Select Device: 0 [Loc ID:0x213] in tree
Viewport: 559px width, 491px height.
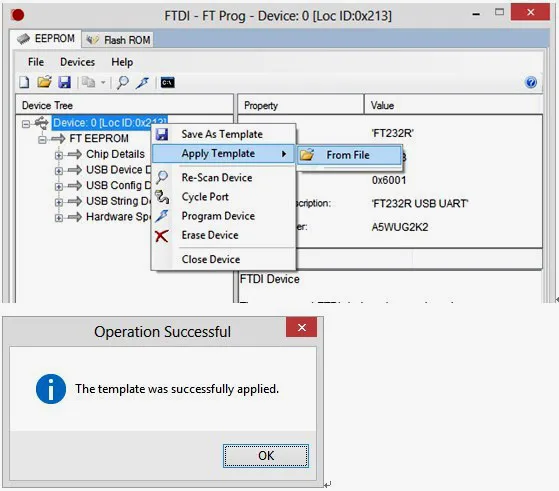(110, 123)
